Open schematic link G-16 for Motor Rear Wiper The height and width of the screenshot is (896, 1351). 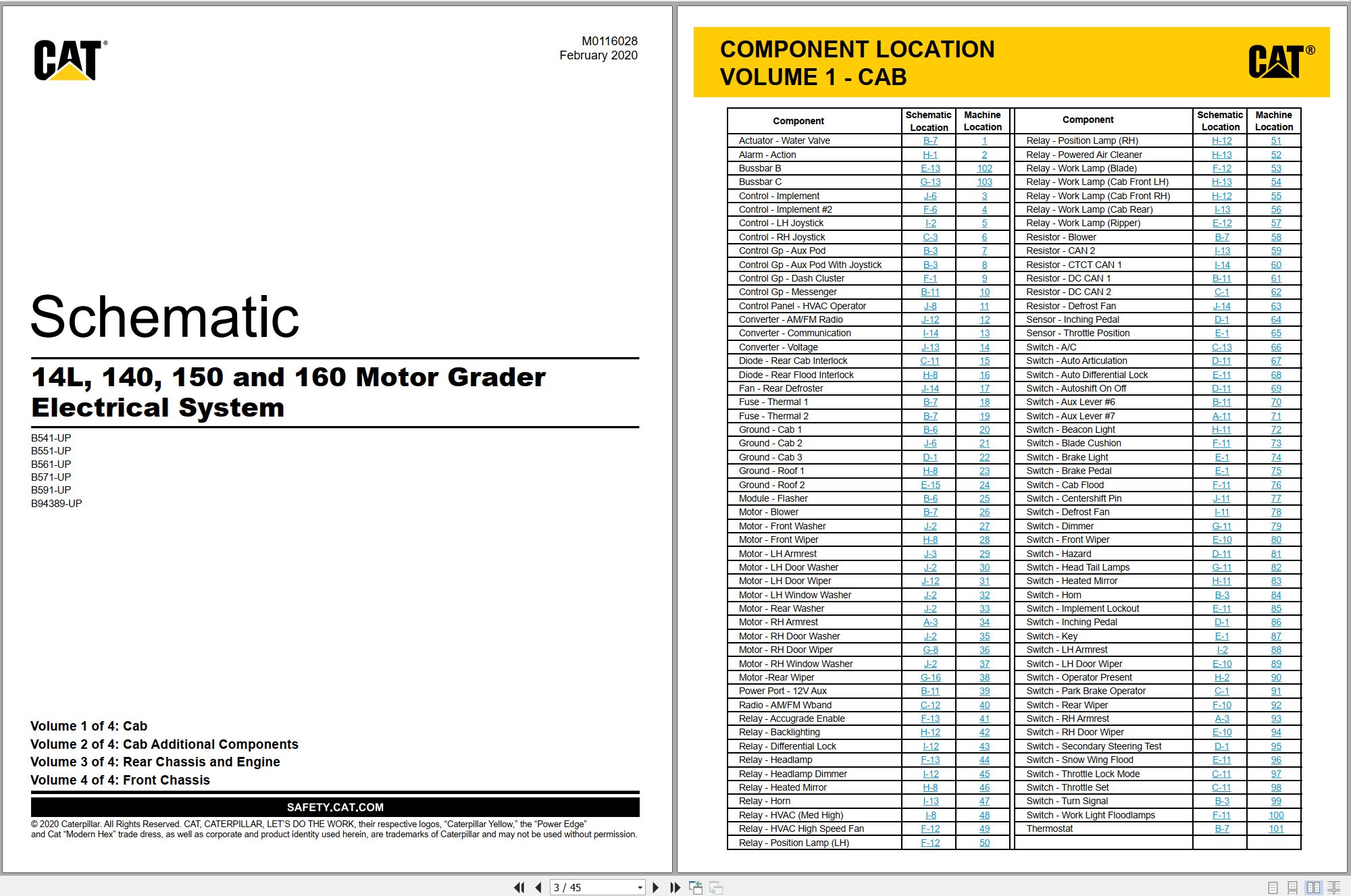pyautogui.click(x=930, y=677)
